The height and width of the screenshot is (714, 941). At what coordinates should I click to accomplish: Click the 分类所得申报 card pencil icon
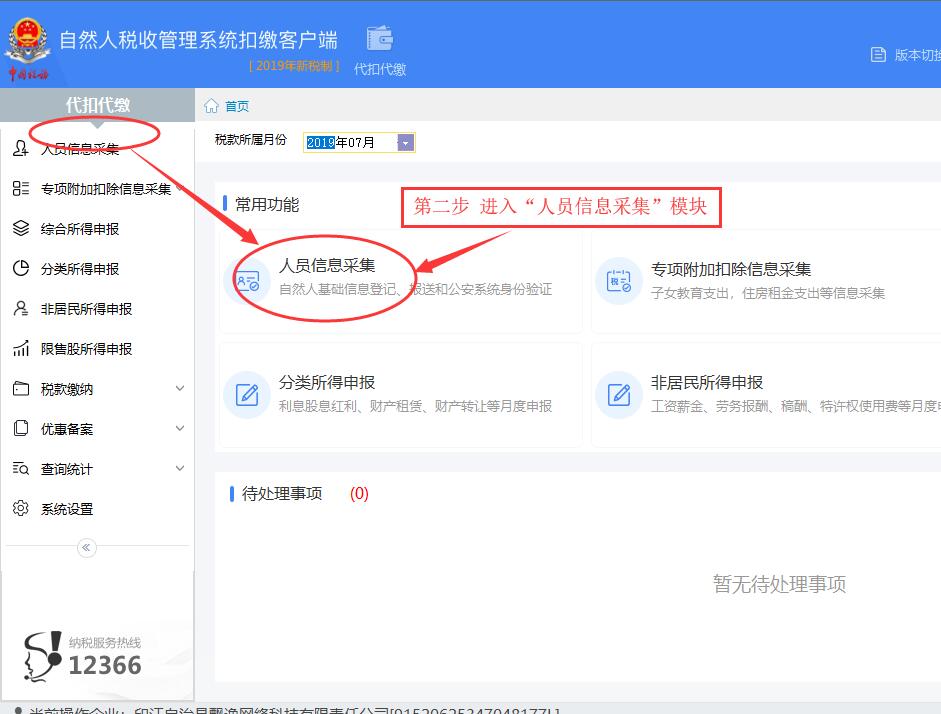(x=246, y=394)
